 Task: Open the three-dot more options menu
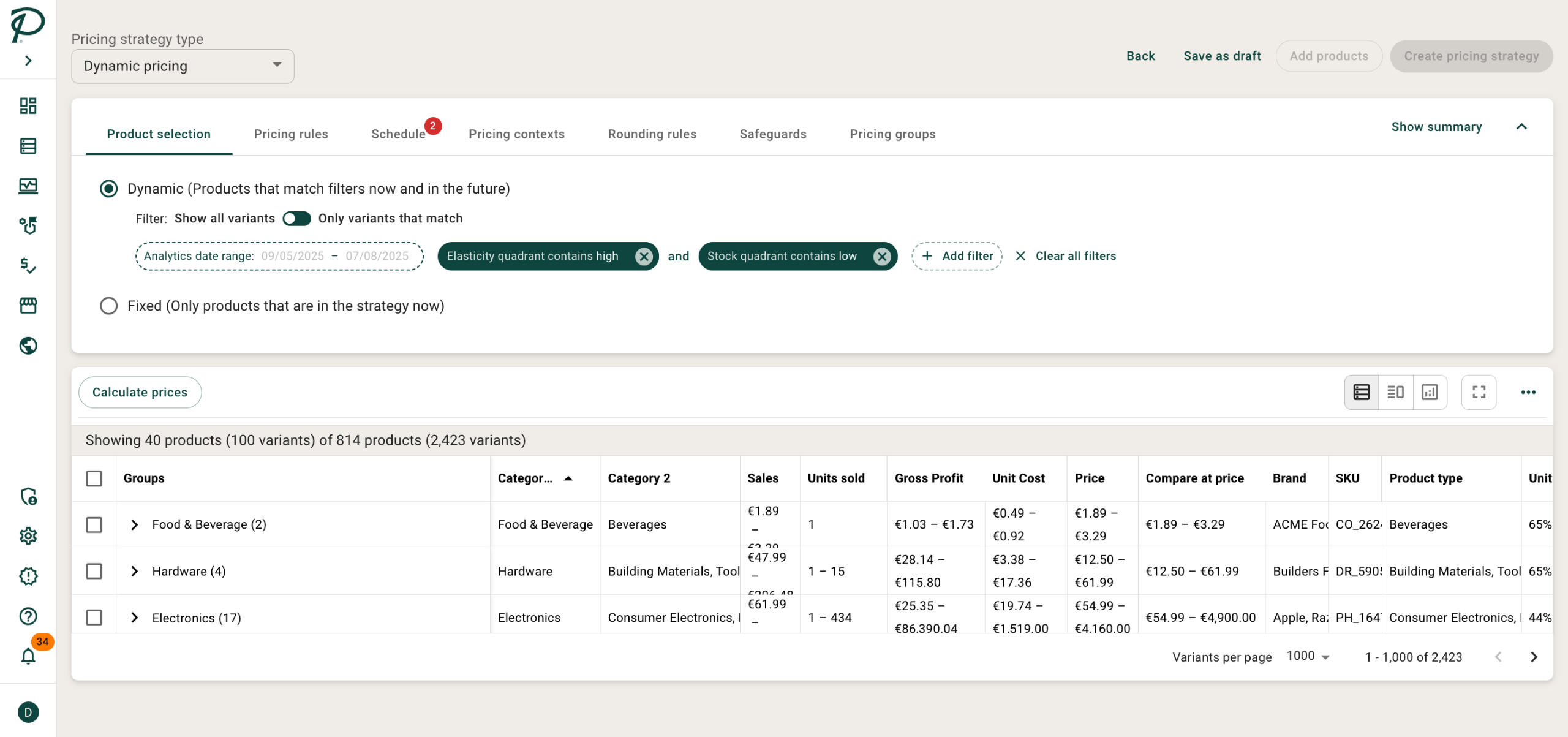[x=1528, y=392]
